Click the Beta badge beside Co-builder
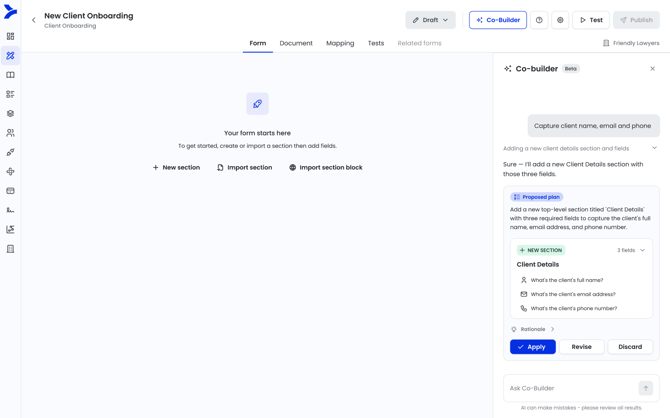Viewport: 670px width, 418px height. point(571,69)
